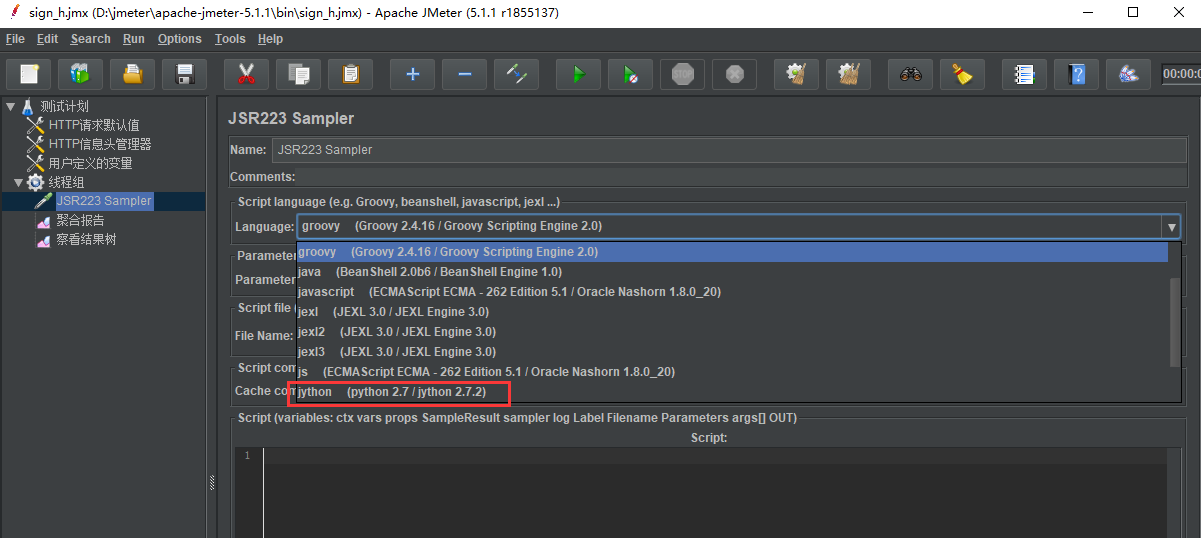Collapse the 测试计划 tree node
This screenshot has width=1201, height=538.
10,106
